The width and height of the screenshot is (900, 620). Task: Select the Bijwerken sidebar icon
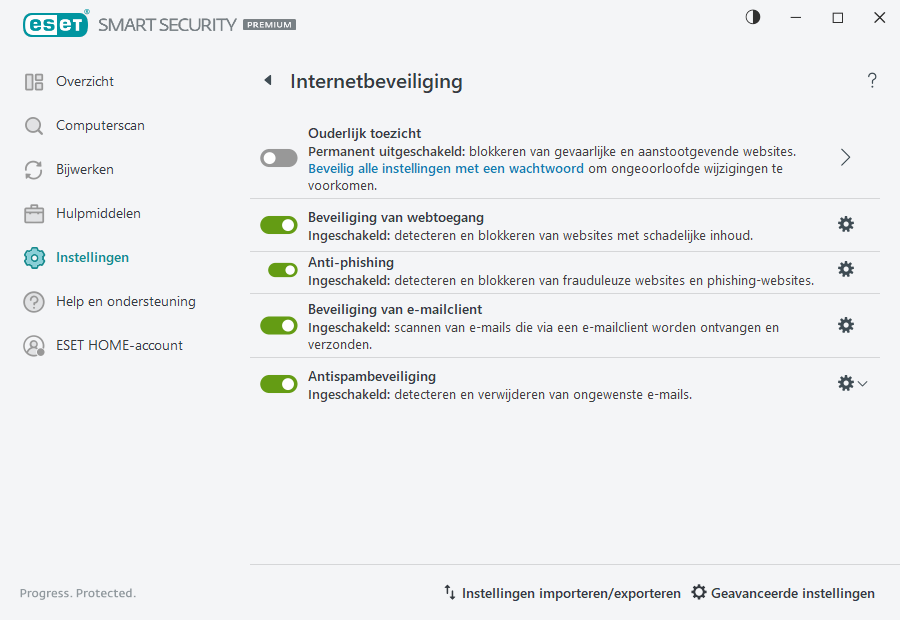pyautogui.click(x=33, y=169)
